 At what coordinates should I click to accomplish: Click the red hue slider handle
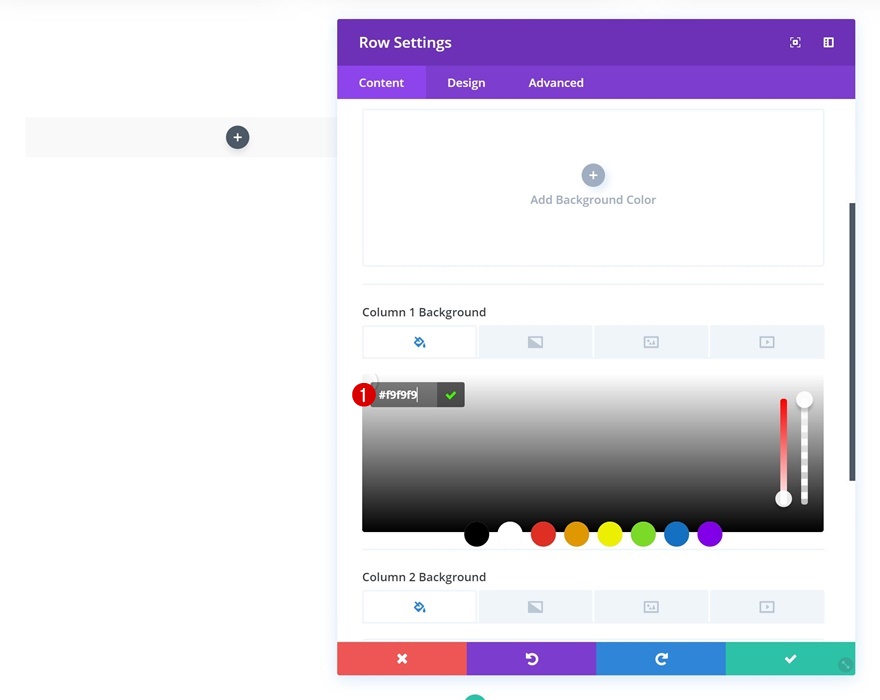[x=783, y=498]
